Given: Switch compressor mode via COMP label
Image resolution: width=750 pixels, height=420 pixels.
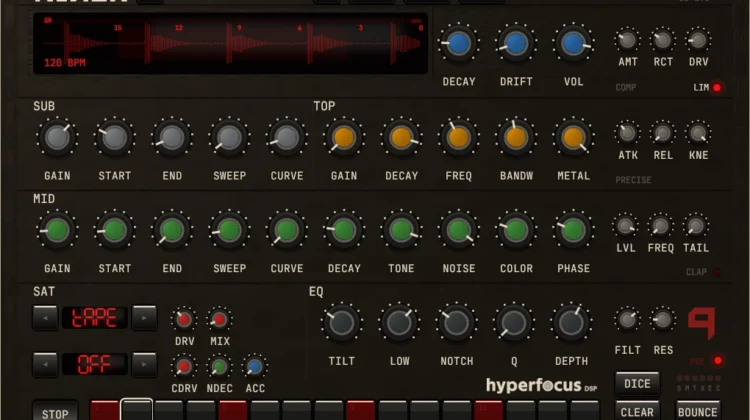Looking at the screenshot, I should [626, 88].
